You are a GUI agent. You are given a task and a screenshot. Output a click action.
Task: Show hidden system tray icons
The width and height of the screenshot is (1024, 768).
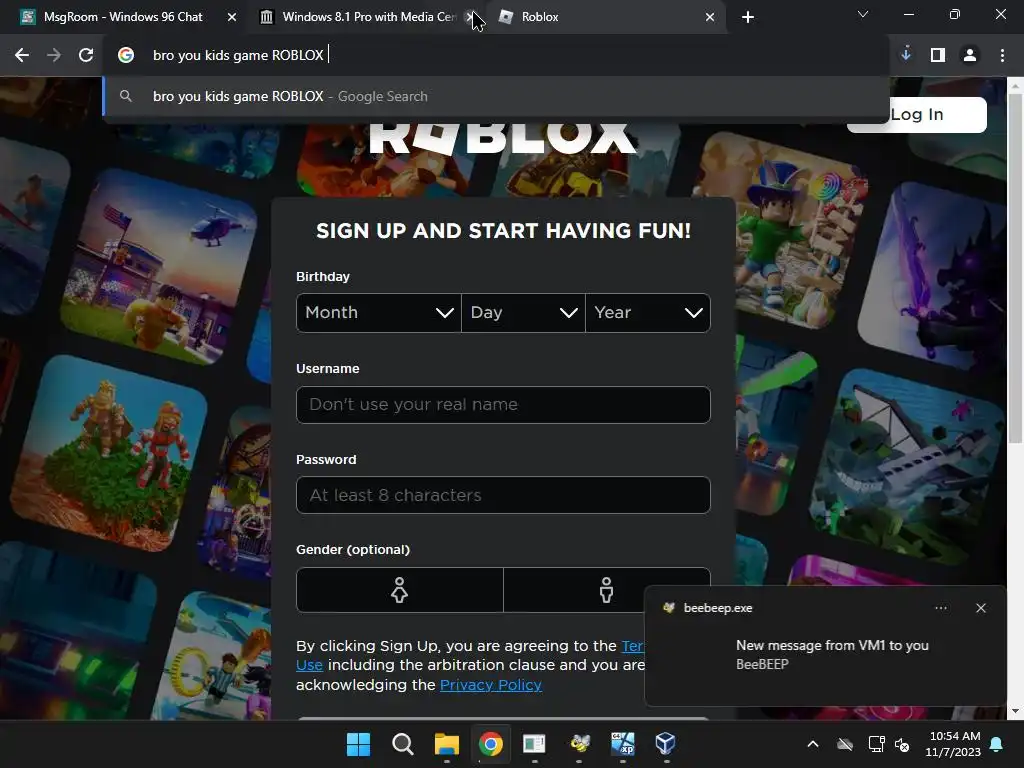[812, 744]
